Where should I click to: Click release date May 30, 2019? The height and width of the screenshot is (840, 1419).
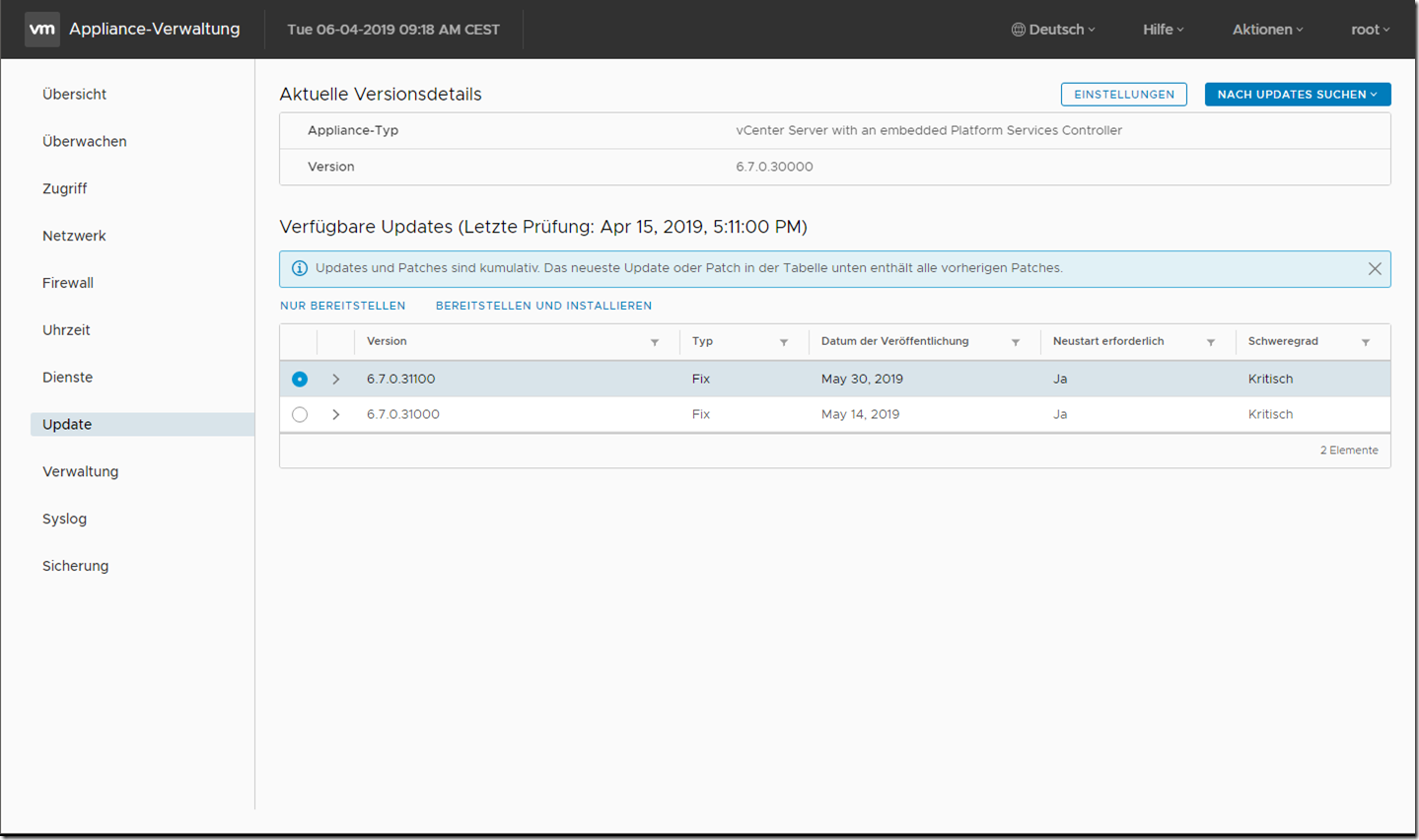862,379
